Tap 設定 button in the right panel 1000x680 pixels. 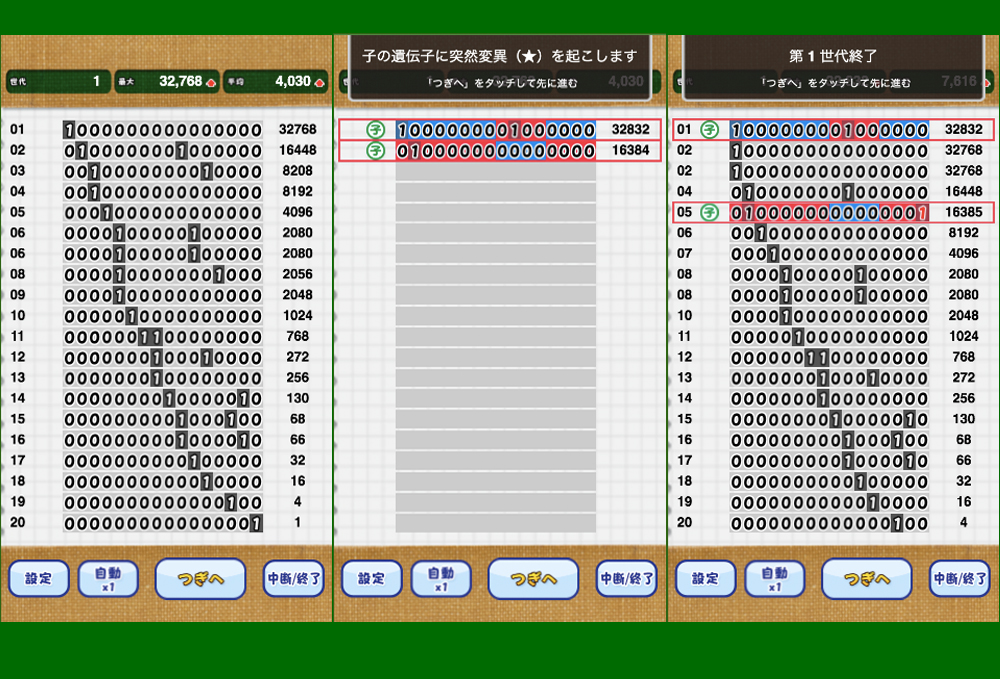click(705, 579)
